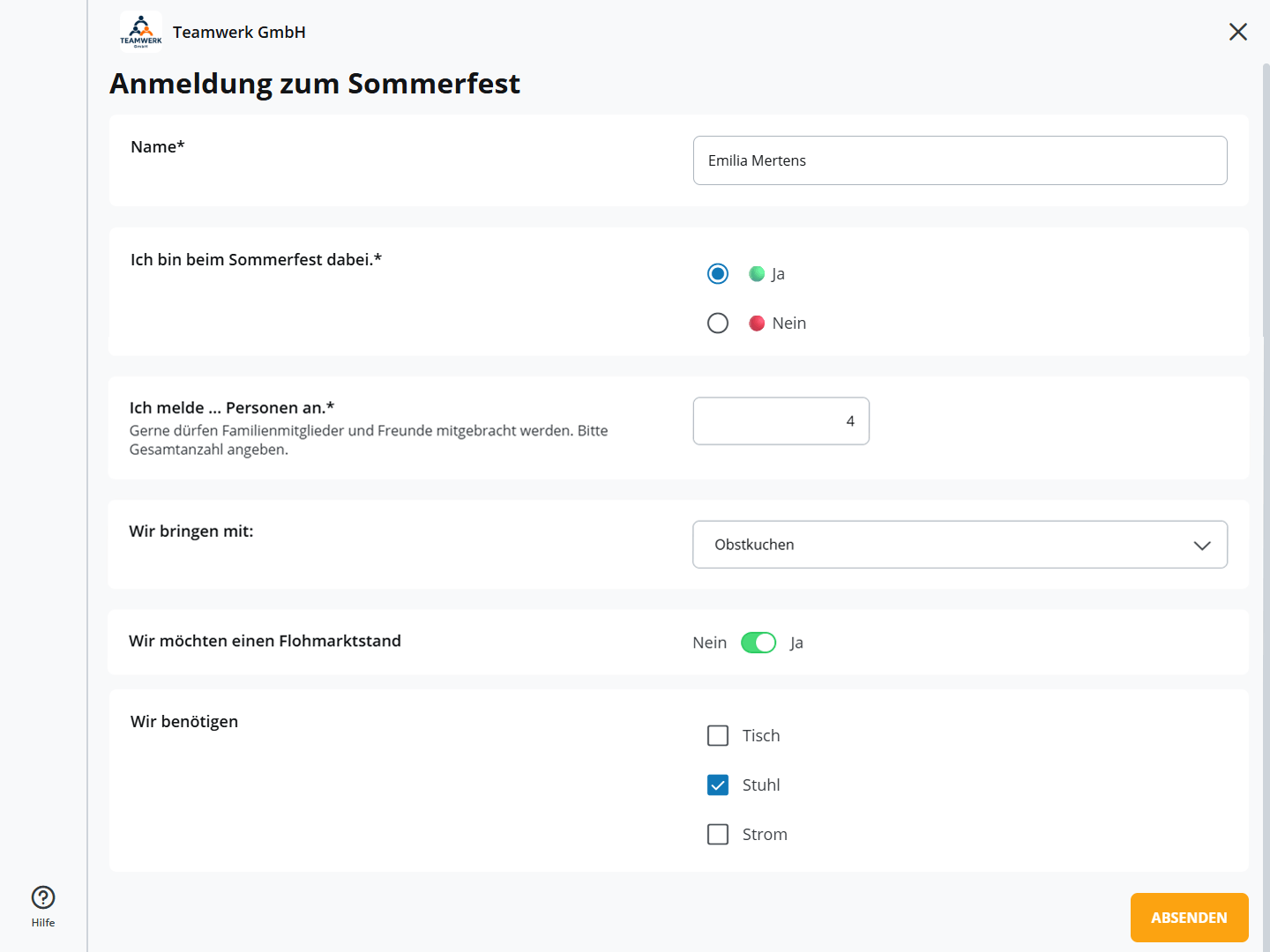The image size is (1270, 952).
Task: Select the Nein radio button
Action: pos(718,324)
